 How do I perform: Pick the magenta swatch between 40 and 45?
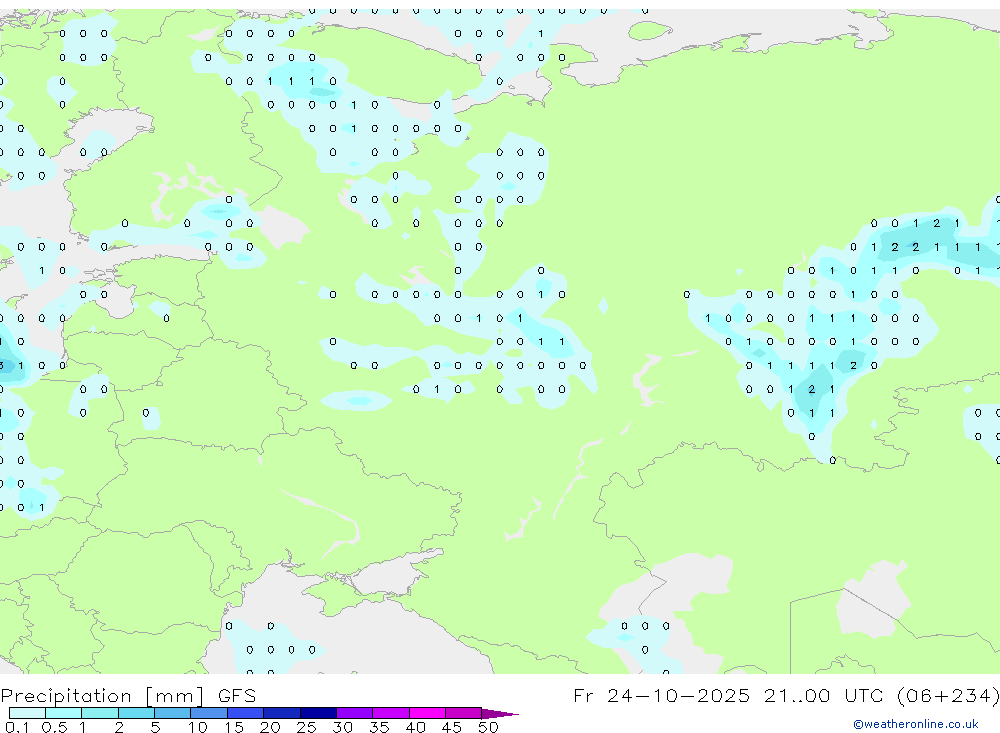coord(427,713)
